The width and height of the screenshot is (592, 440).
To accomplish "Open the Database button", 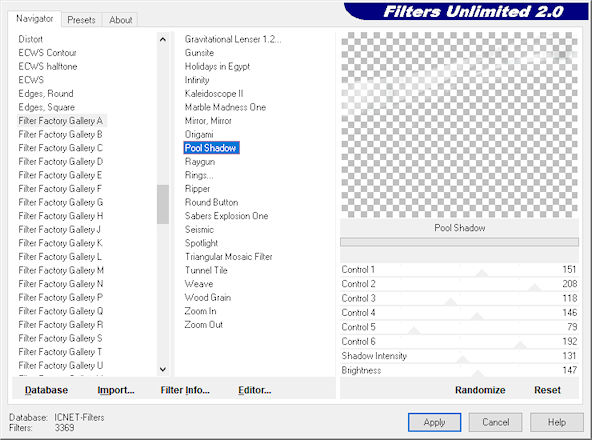I will pos(46,390).
